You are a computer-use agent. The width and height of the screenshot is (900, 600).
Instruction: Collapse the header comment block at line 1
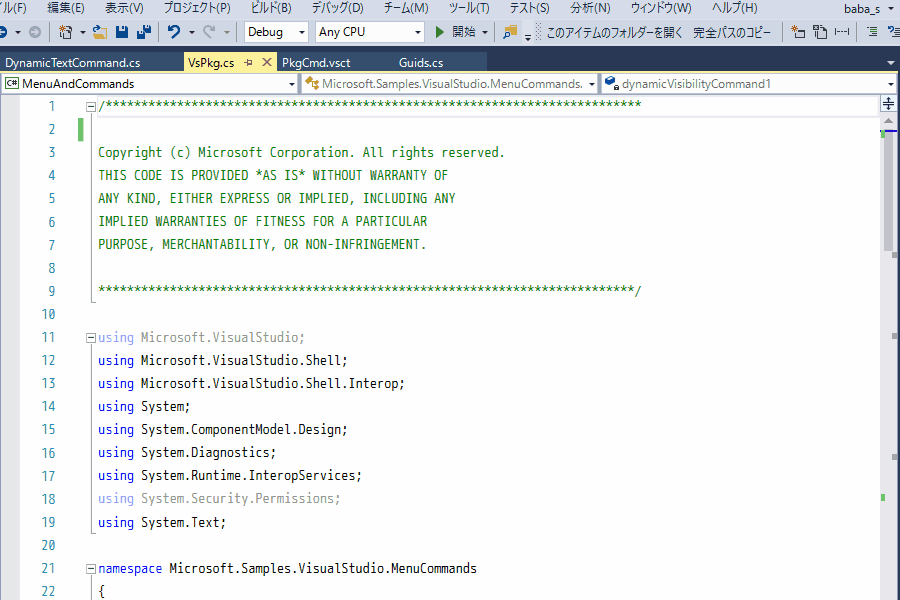point(90,106)
